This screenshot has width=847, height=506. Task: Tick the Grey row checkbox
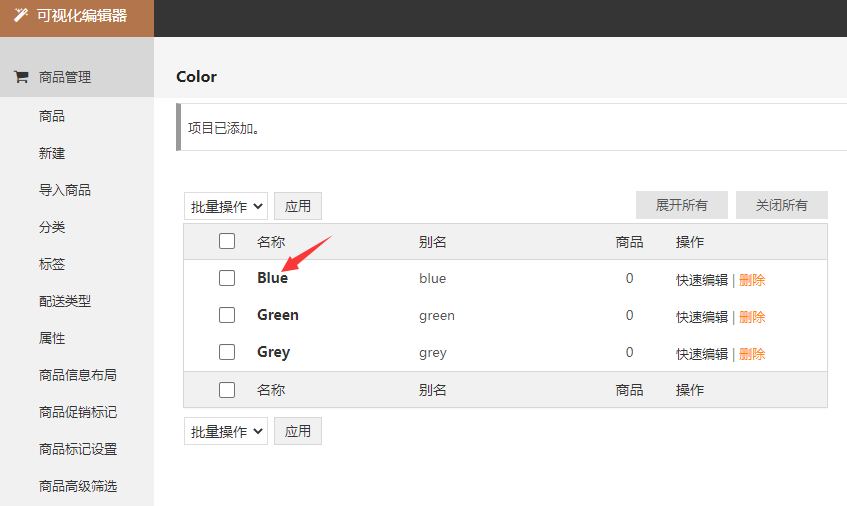[x=227, y=352]
